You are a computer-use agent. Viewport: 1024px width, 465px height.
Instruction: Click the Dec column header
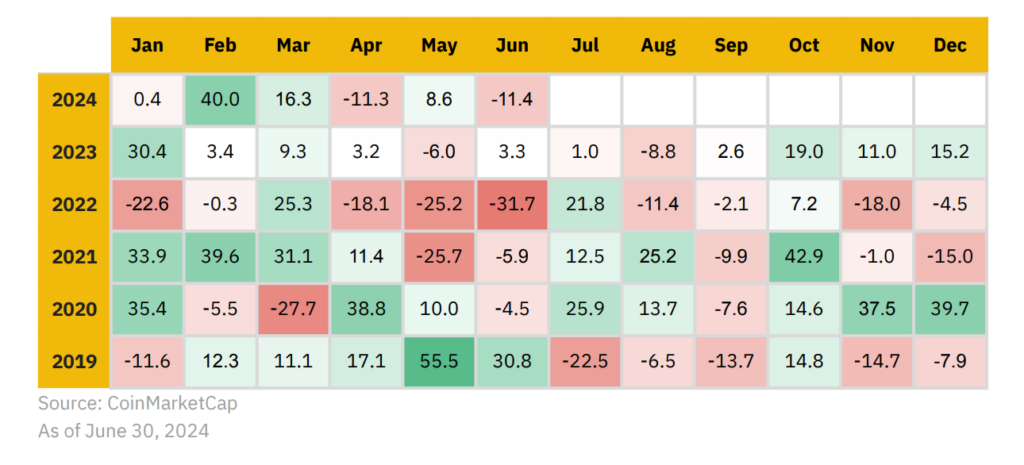(x=950, y=45)
